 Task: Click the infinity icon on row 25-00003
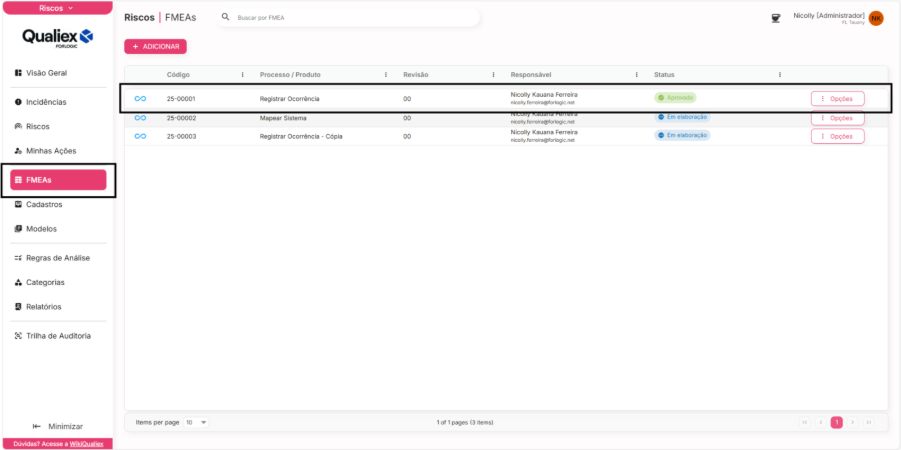click(140, 136)
